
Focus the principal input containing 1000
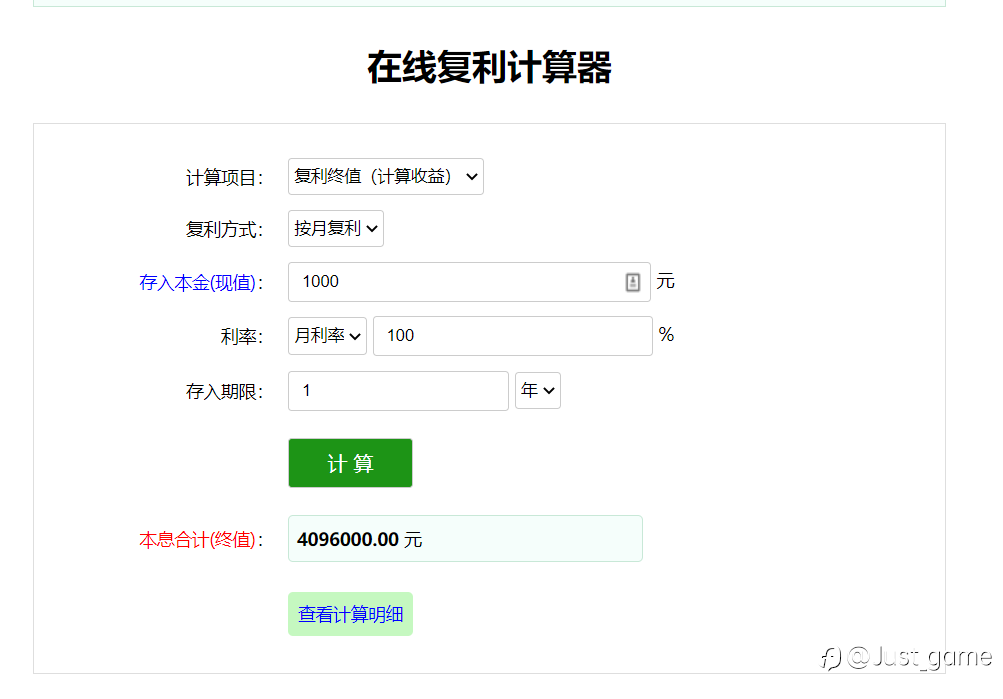point(455,282)
